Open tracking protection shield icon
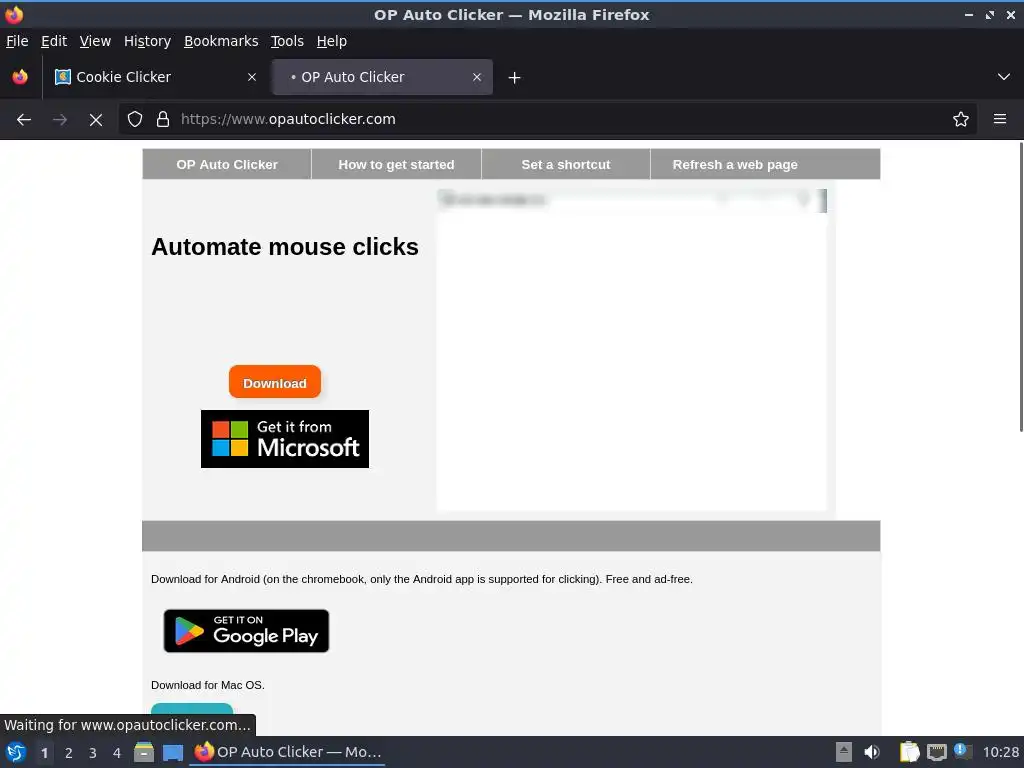 click(135, 119)
